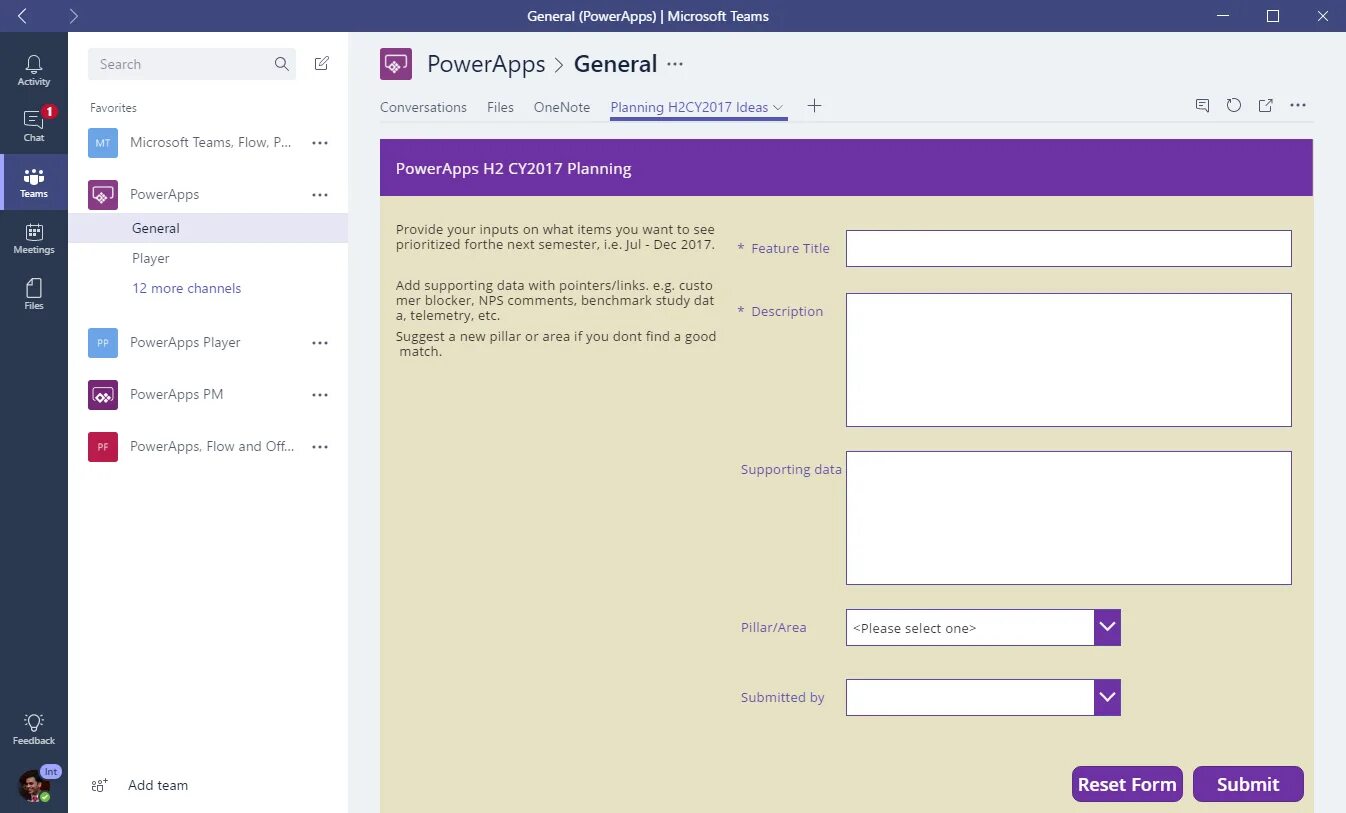The image size is (1346, 813).
Task: Click inside the Feature Title field
Action: point(1068,248)
